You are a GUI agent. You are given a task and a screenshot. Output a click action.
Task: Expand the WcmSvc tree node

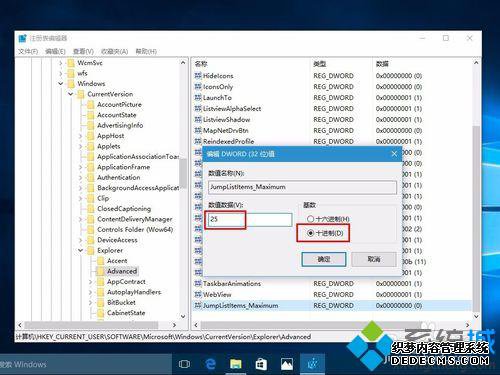61,63
